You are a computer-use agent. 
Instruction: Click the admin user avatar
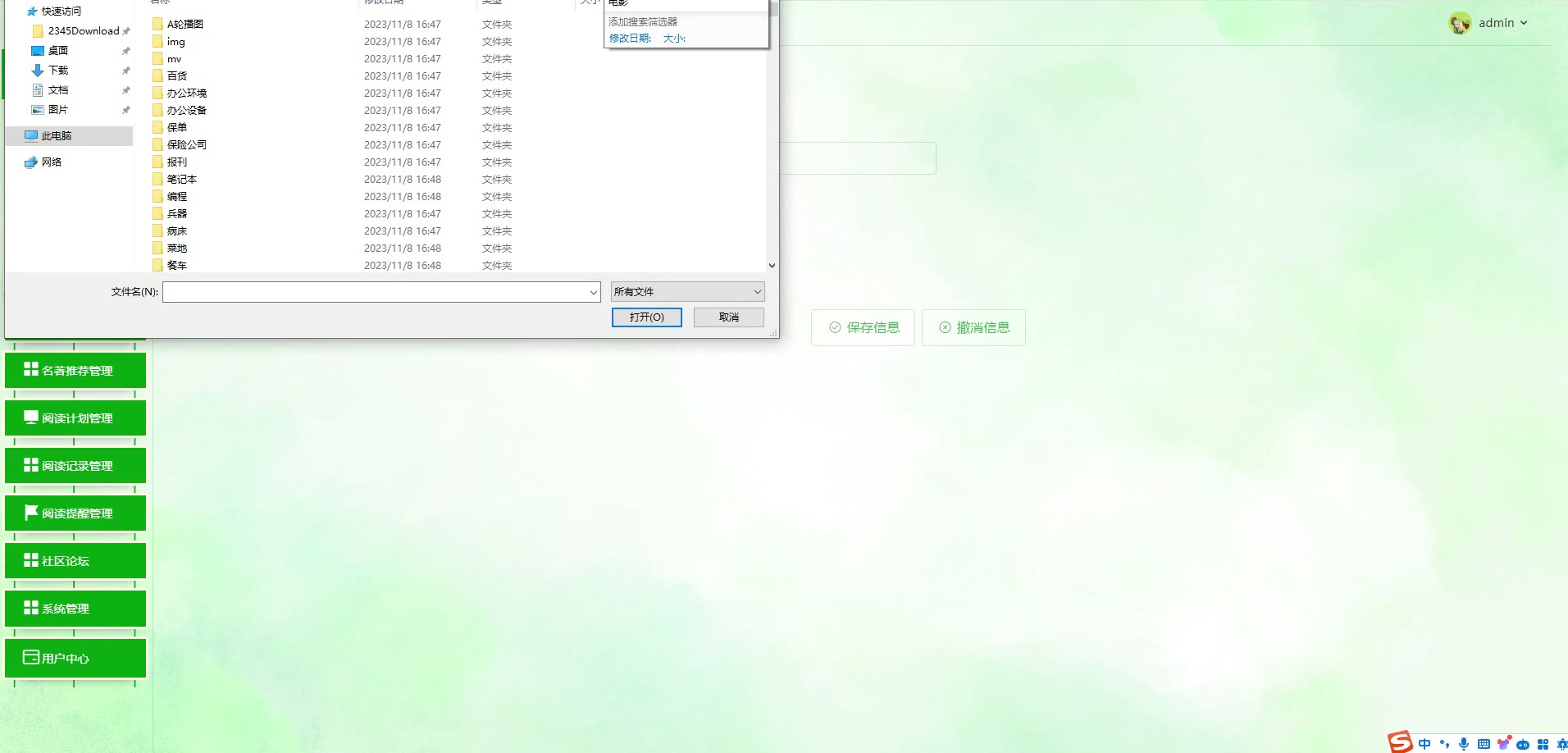point(1460,23)
